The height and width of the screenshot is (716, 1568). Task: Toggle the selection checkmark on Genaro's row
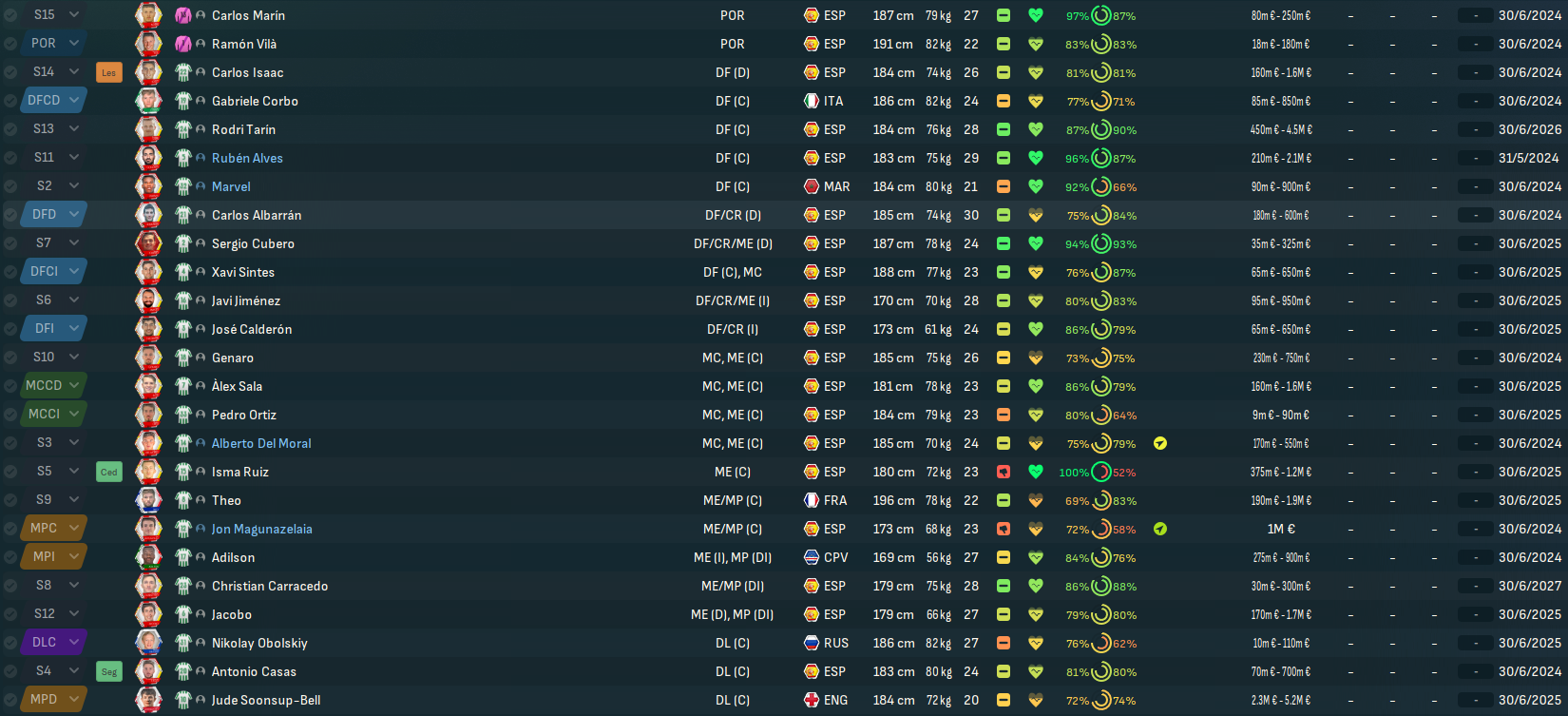(10, 358)
